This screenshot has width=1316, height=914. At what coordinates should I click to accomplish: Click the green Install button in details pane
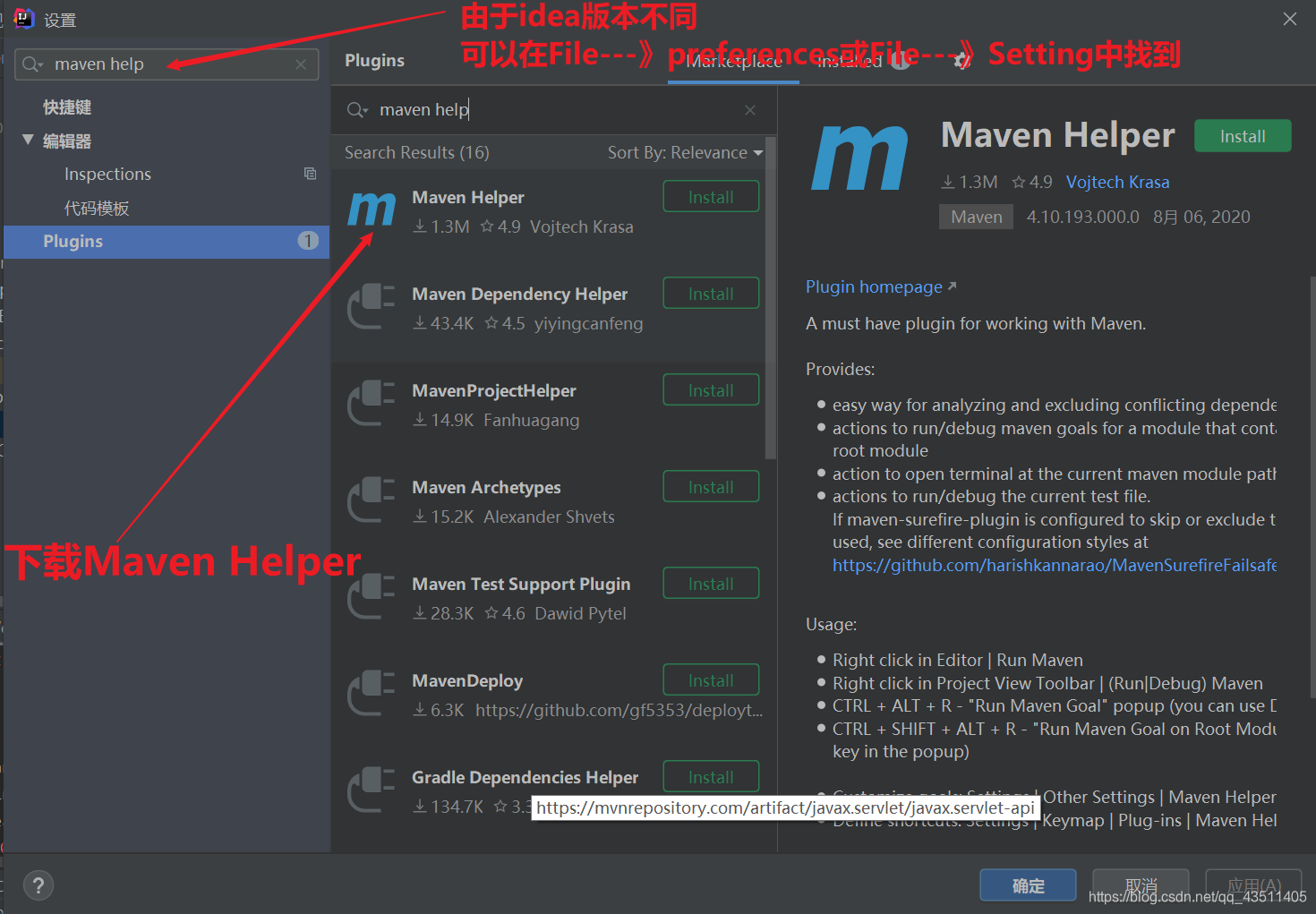[x=1243, y=136]
